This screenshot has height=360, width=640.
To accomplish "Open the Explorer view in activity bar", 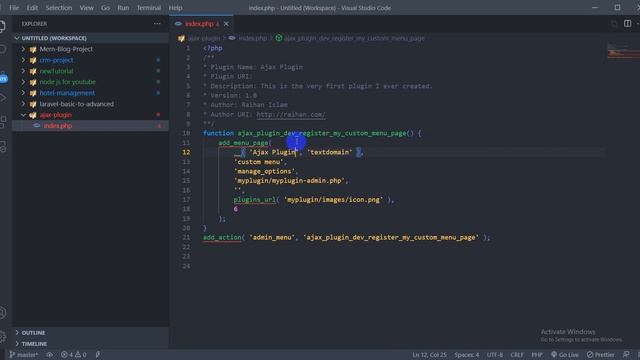I will click(2, 27).
